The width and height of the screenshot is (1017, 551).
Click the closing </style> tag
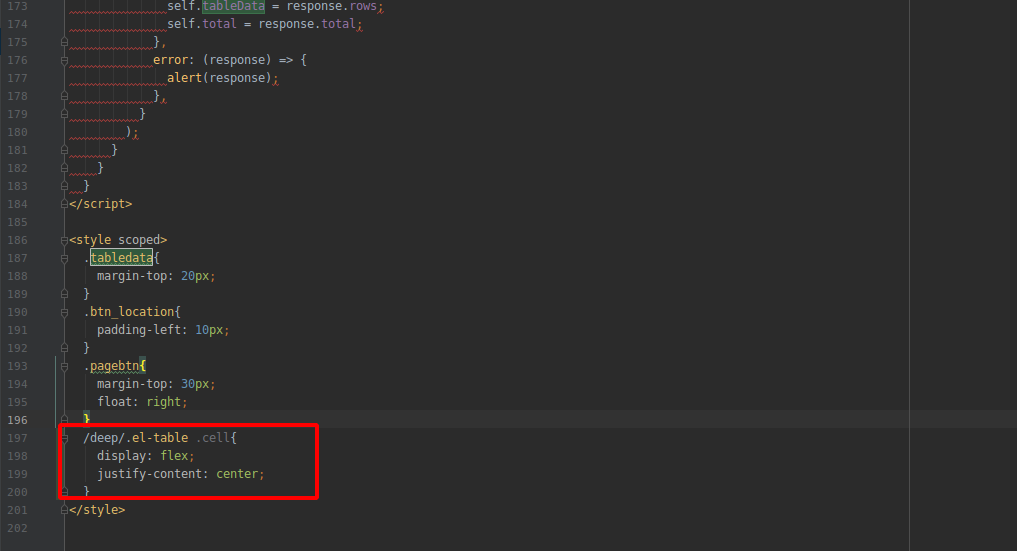click(x=97, y=510)
